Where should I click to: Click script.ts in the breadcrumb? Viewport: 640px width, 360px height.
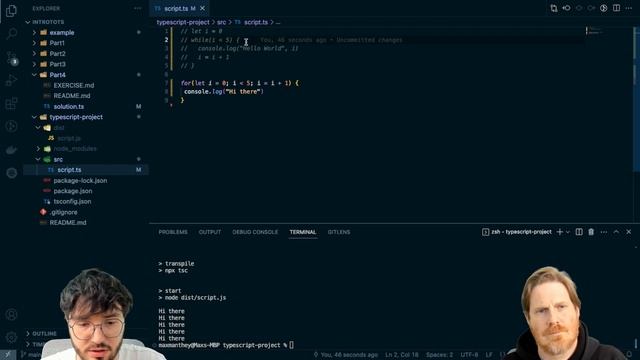256,22
